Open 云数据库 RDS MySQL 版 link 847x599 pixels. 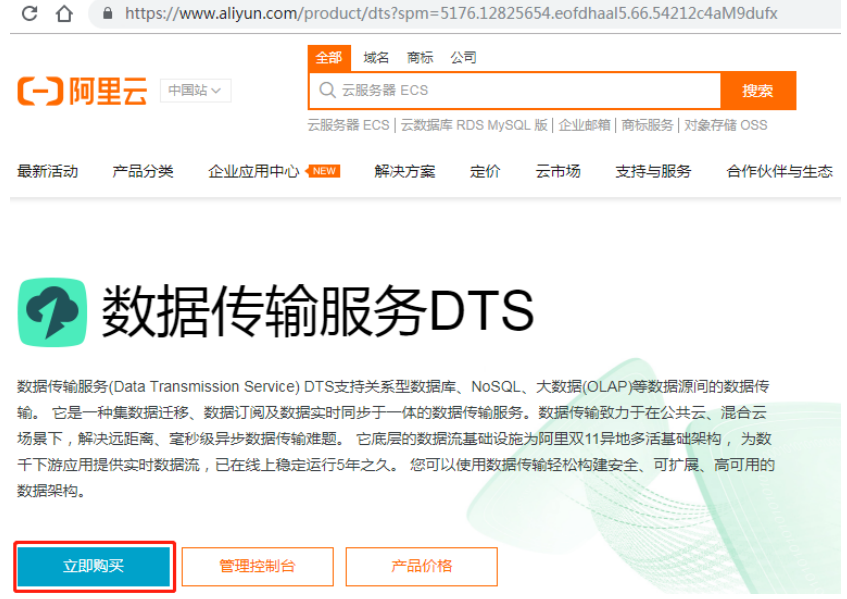[474, 125]
